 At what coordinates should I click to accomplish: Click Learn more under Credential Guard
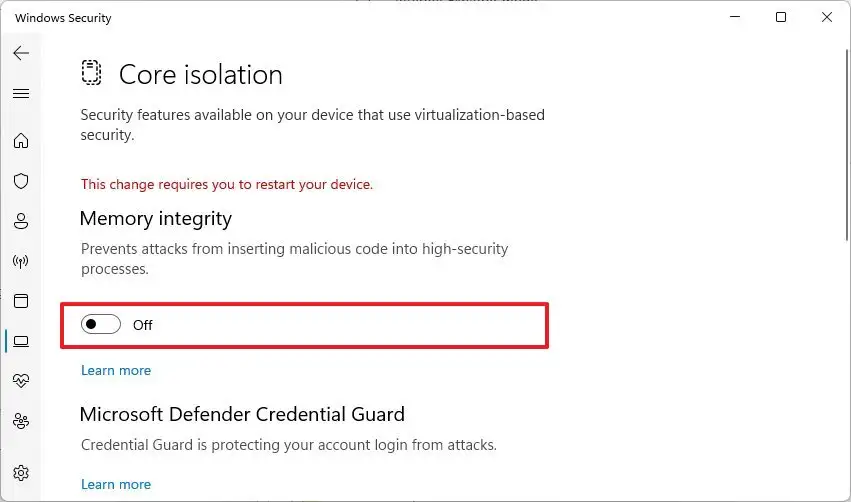116,484
